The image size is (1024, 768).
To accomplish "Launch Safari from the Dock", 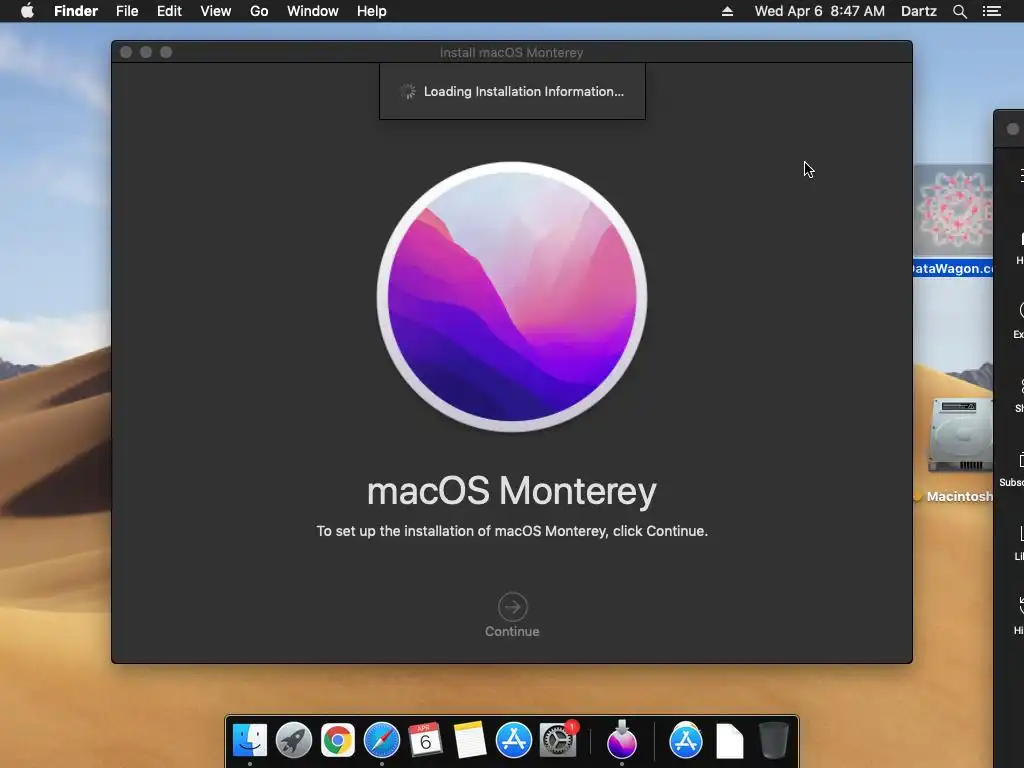I will [x=381, y=740].
